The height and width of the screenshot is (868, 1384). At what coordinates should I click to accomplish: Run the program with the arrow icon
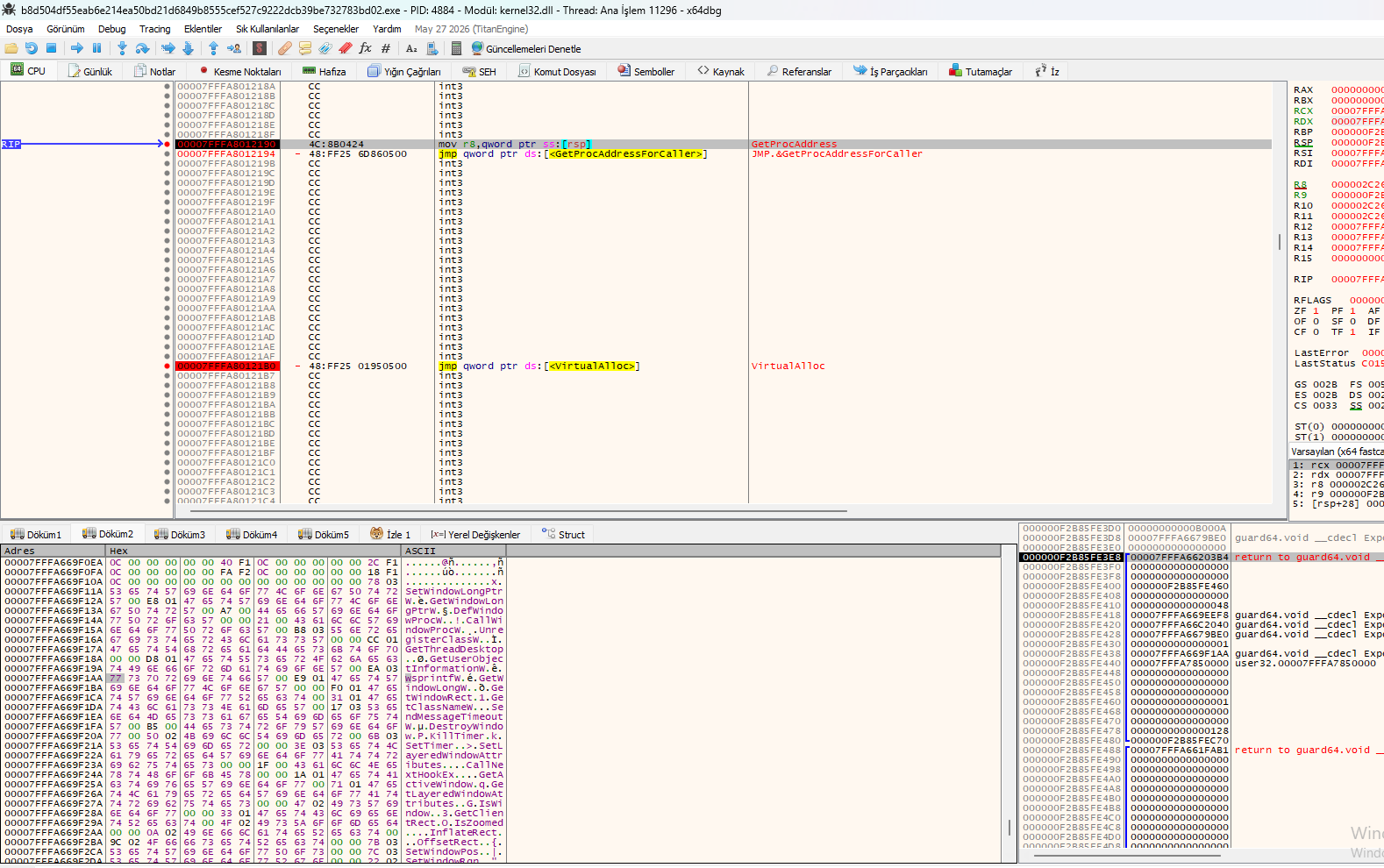[x=77, y=48]
